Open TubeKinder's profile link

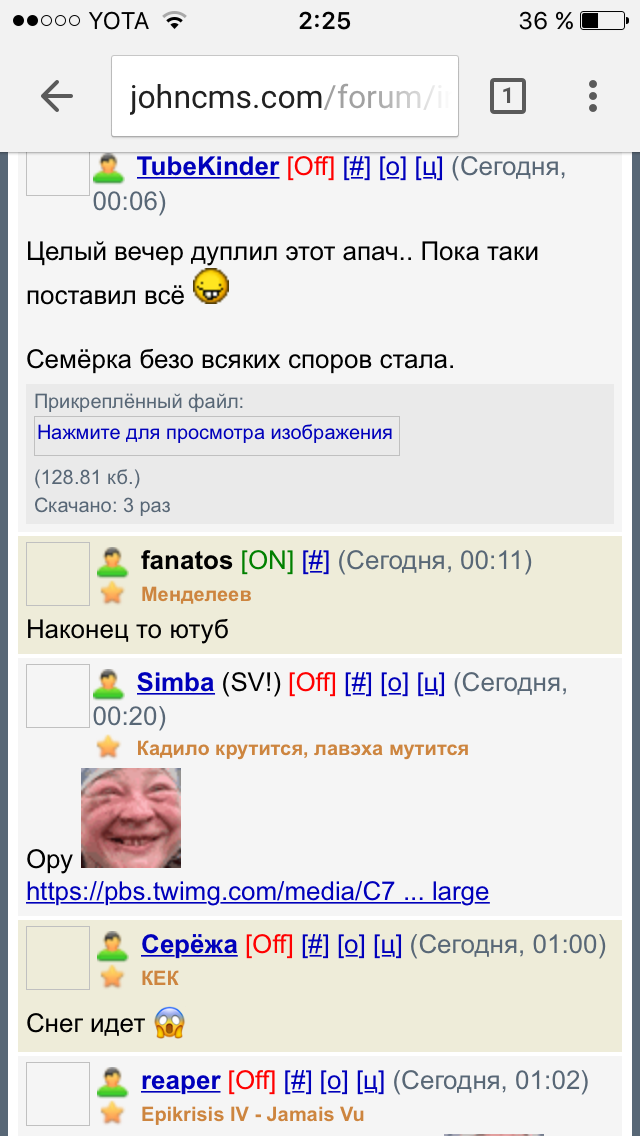coord(208,167)
